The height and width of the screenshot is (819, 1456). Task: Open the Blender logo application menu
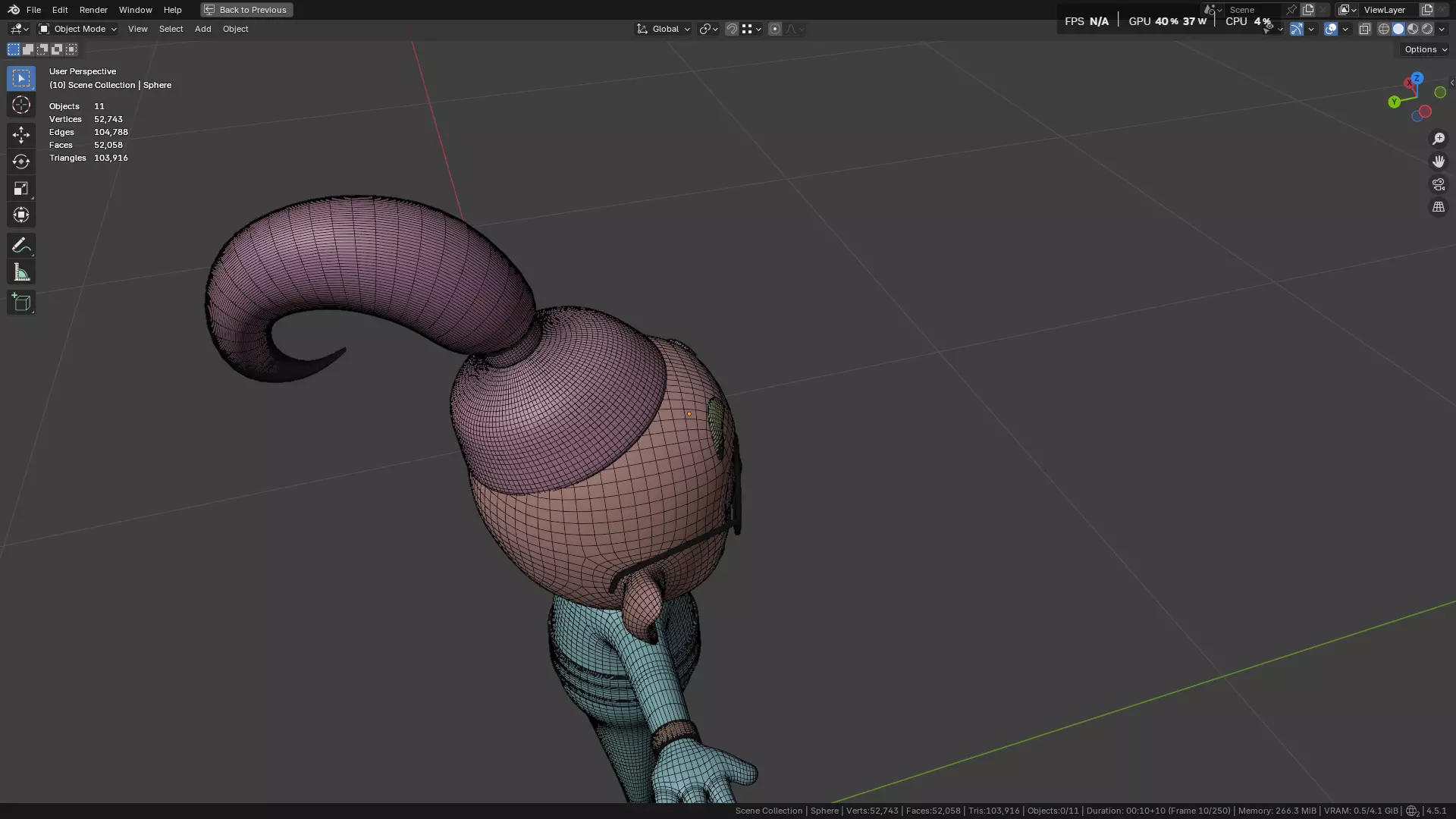coord(14,10)
